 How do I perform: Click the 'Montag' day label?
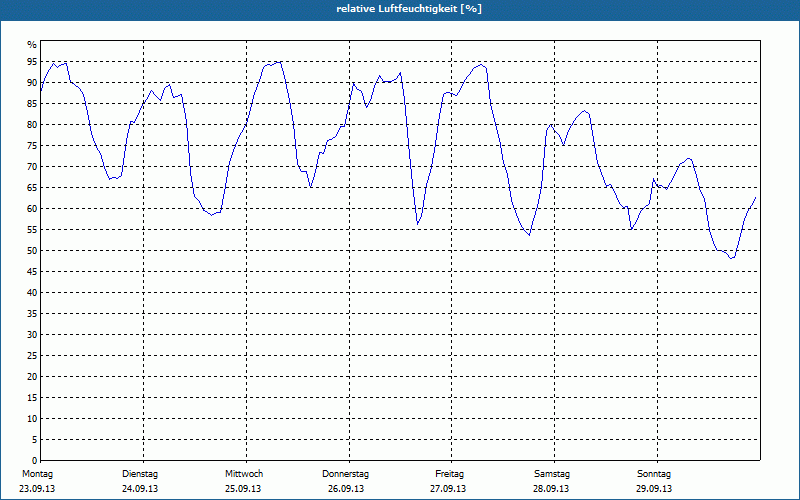37,474
